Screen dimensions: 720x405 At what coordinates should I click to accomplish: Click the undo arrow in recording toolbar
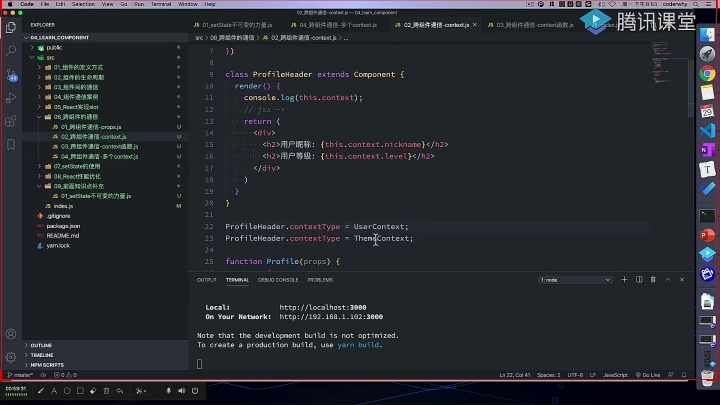(x=119, y=391)
